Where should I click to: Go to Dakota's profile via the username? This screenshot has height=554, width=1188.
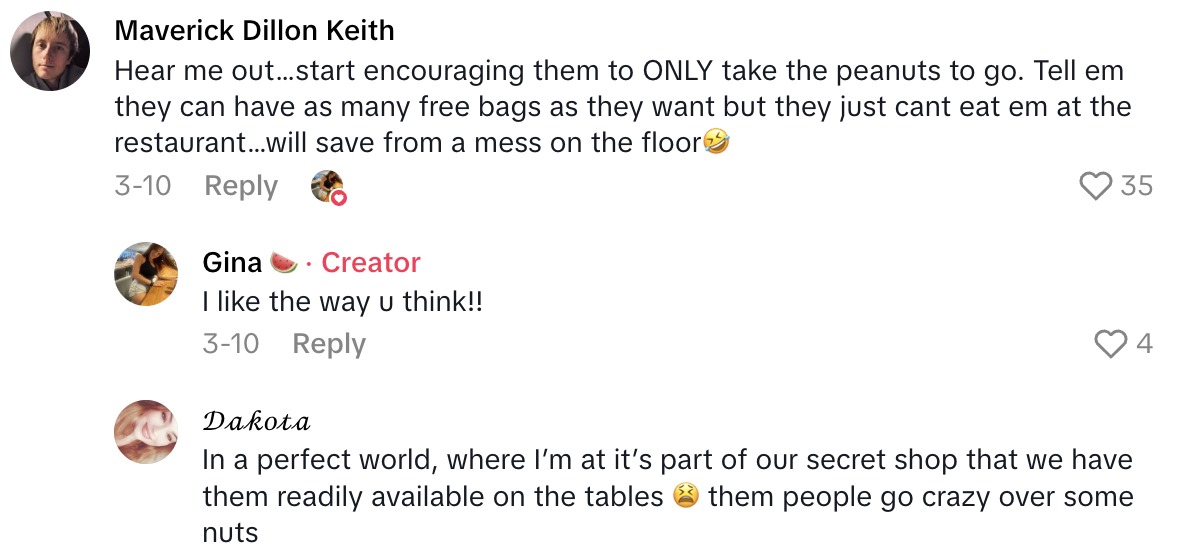(x=256, y=421)
